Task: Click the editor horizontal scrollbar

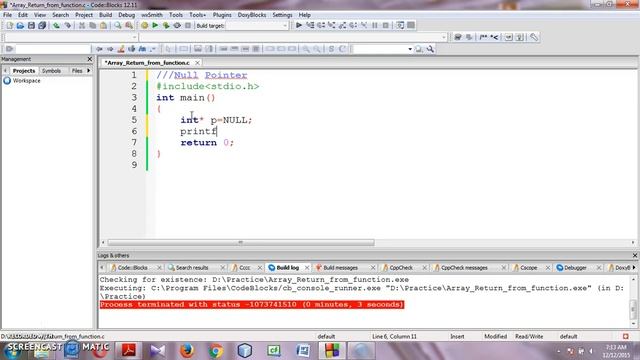Action: coord(241,242)
